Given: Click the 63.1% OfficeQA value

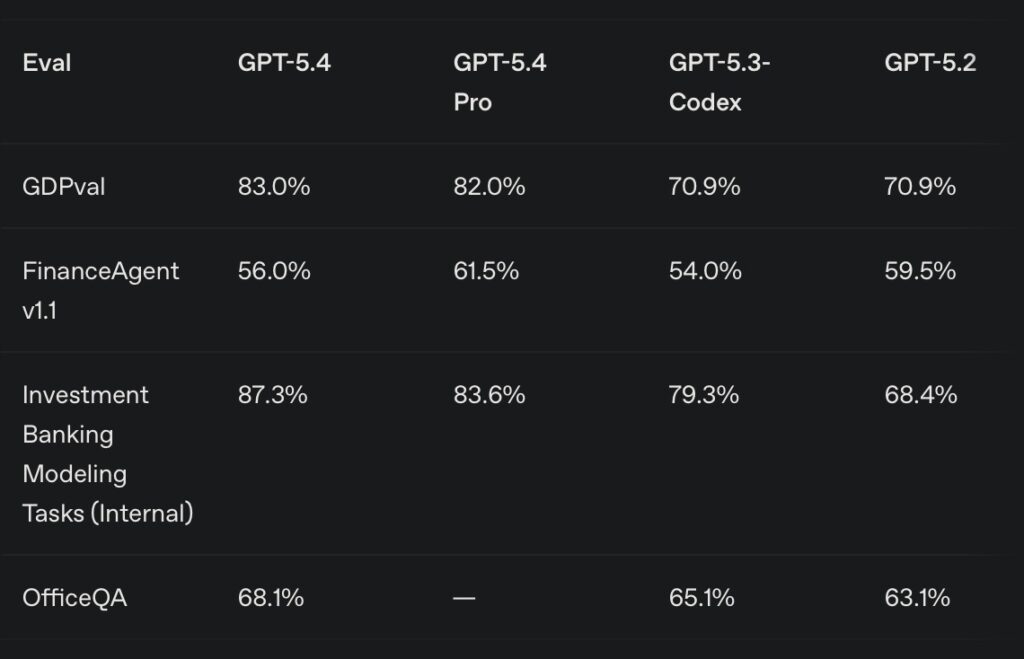Looking at the screenshot, I should [x=917, y=598].
